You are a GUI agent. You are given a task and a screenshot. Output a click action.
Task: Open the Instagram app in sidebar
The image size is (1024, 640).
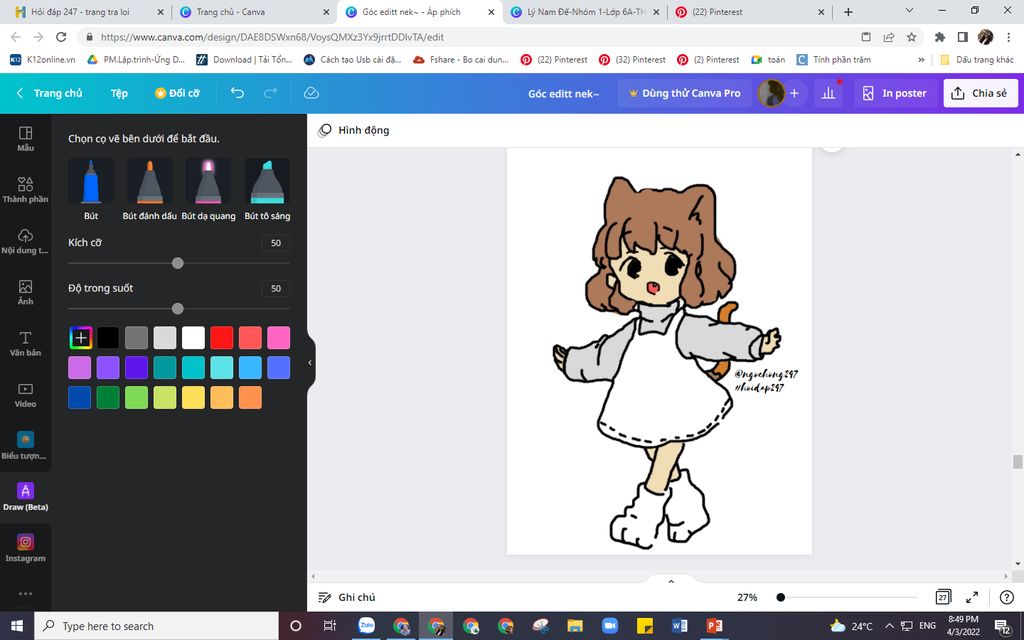point(25,548)
